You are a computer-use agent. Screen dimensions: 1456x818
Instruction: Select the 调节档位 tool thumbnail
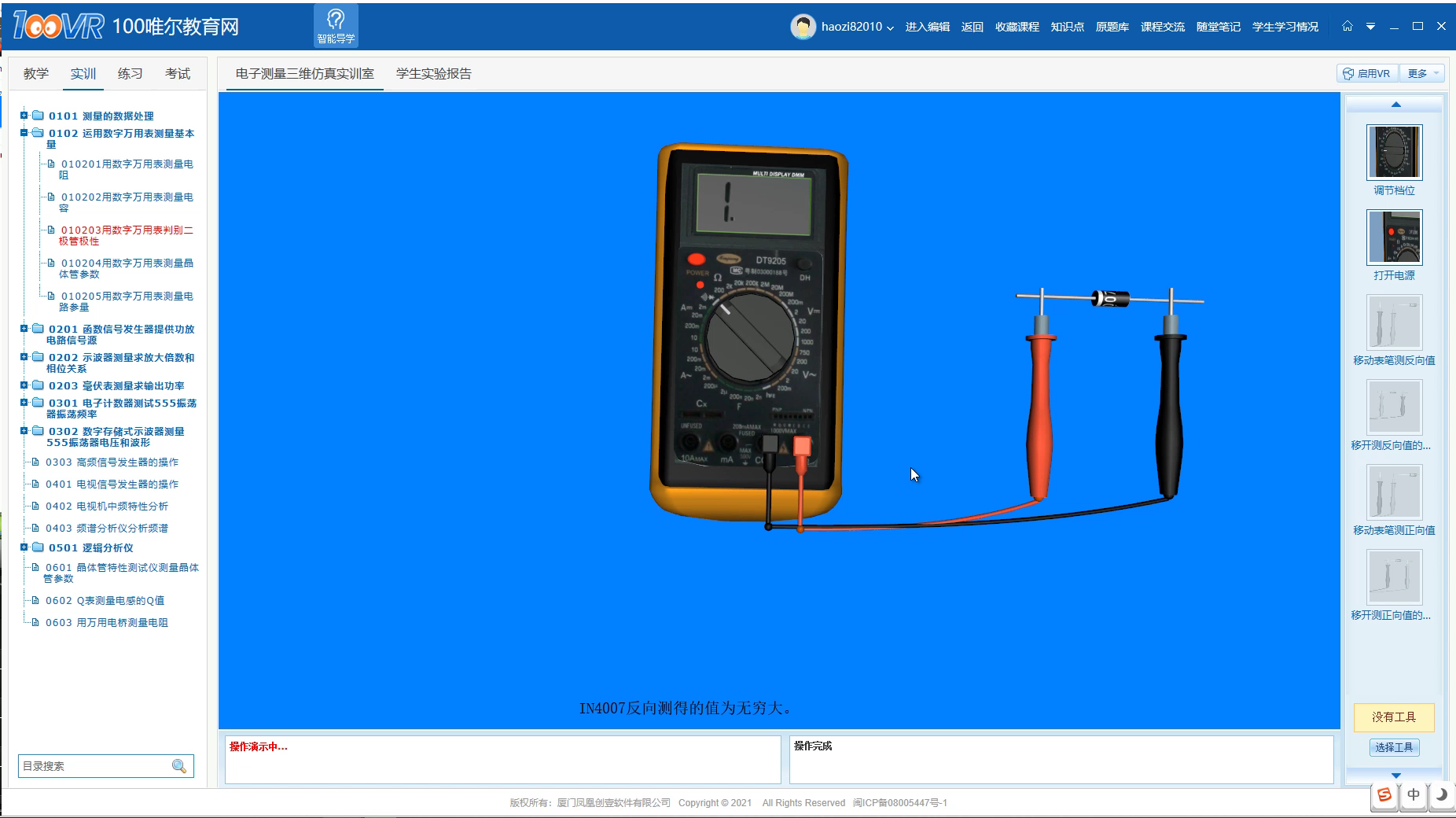(1394, 152)
